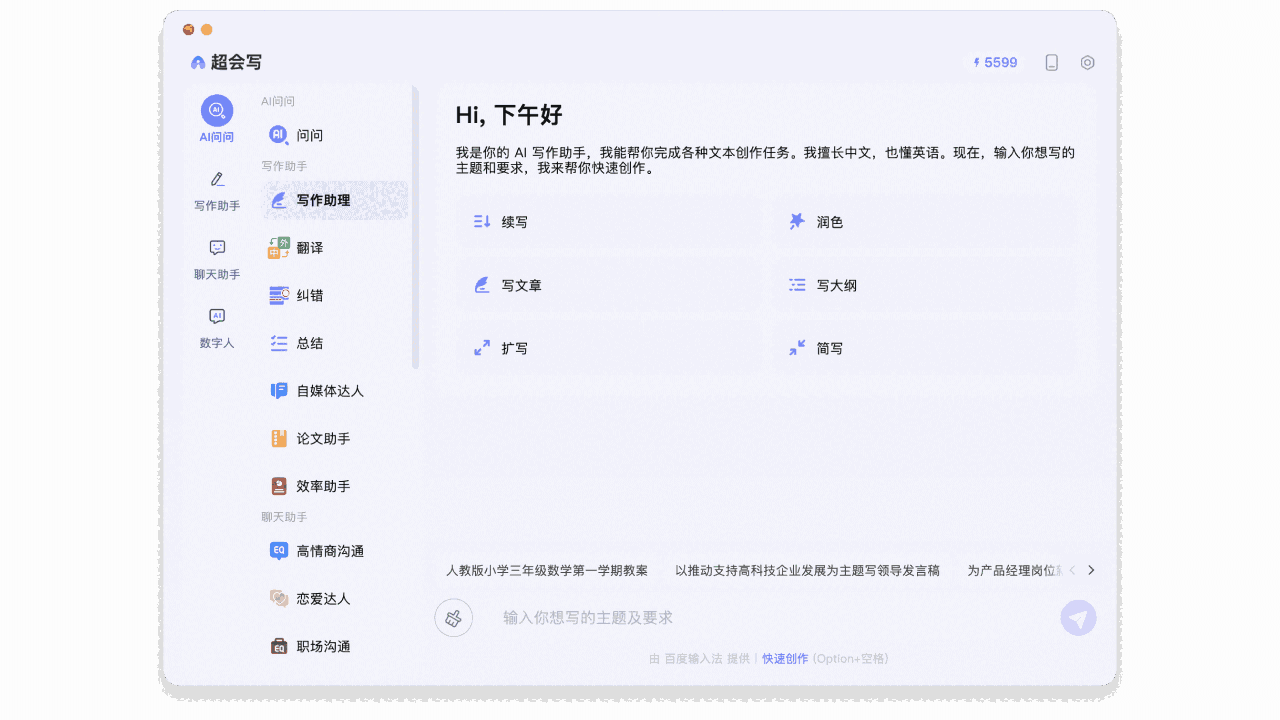Click the 快速创作 link

[x=784, y=658]
